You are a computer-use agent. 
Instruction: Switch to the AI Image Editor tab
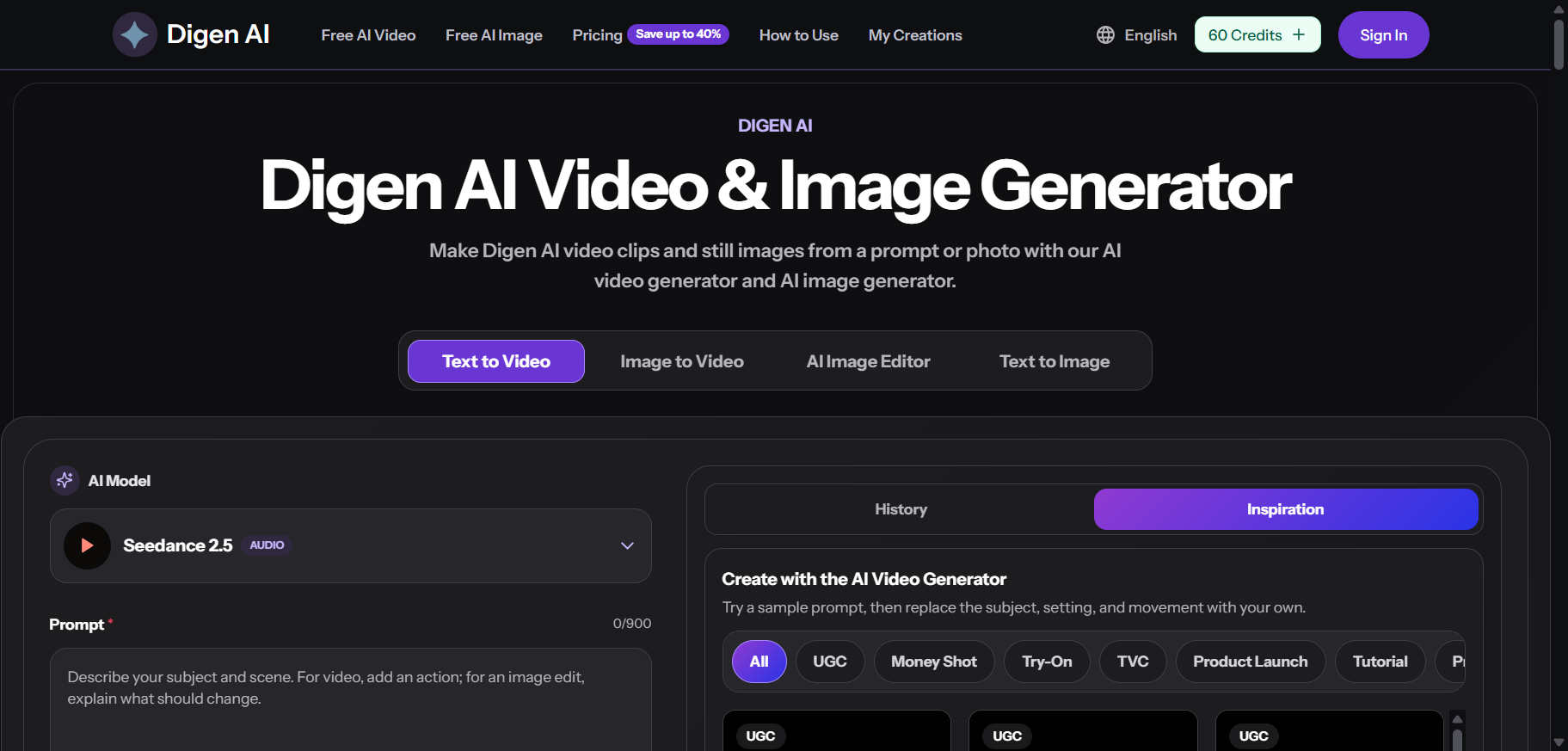(x=869, y=361)
